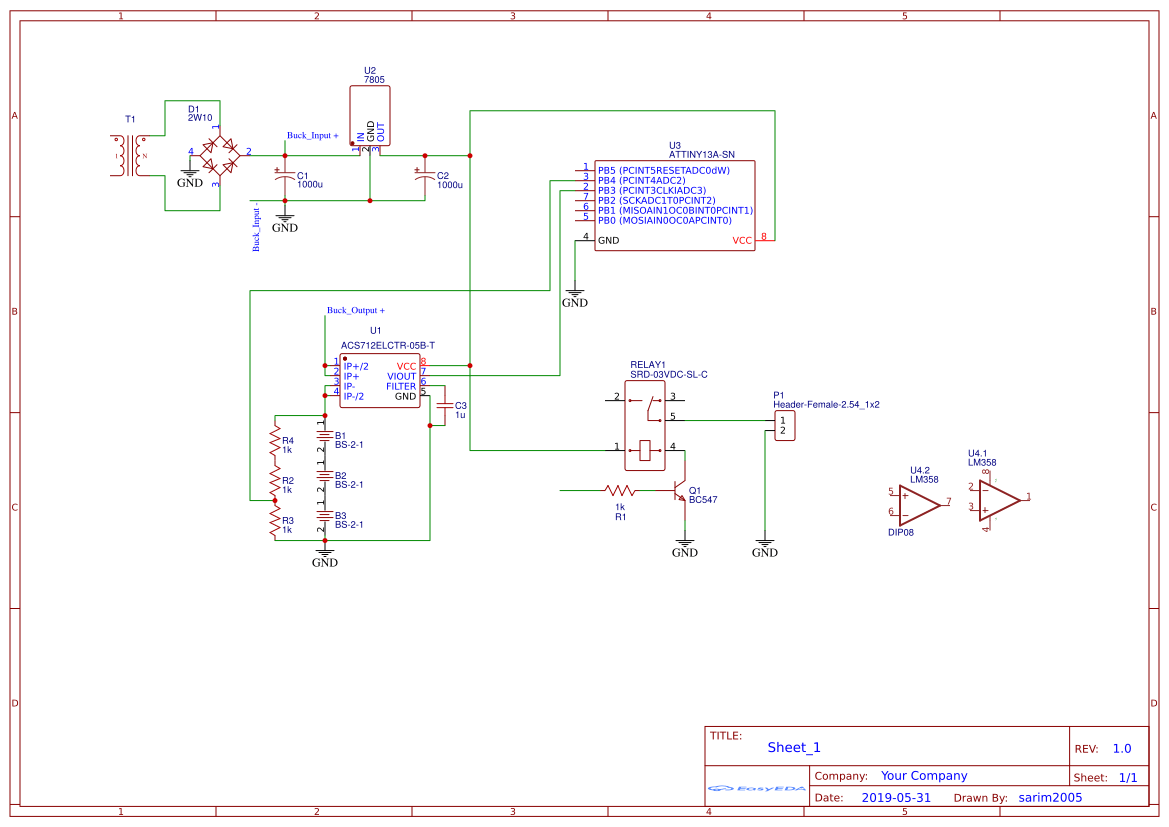Click the sheet number 1/1
The image size is (1169, 827).
[1128, 778]
